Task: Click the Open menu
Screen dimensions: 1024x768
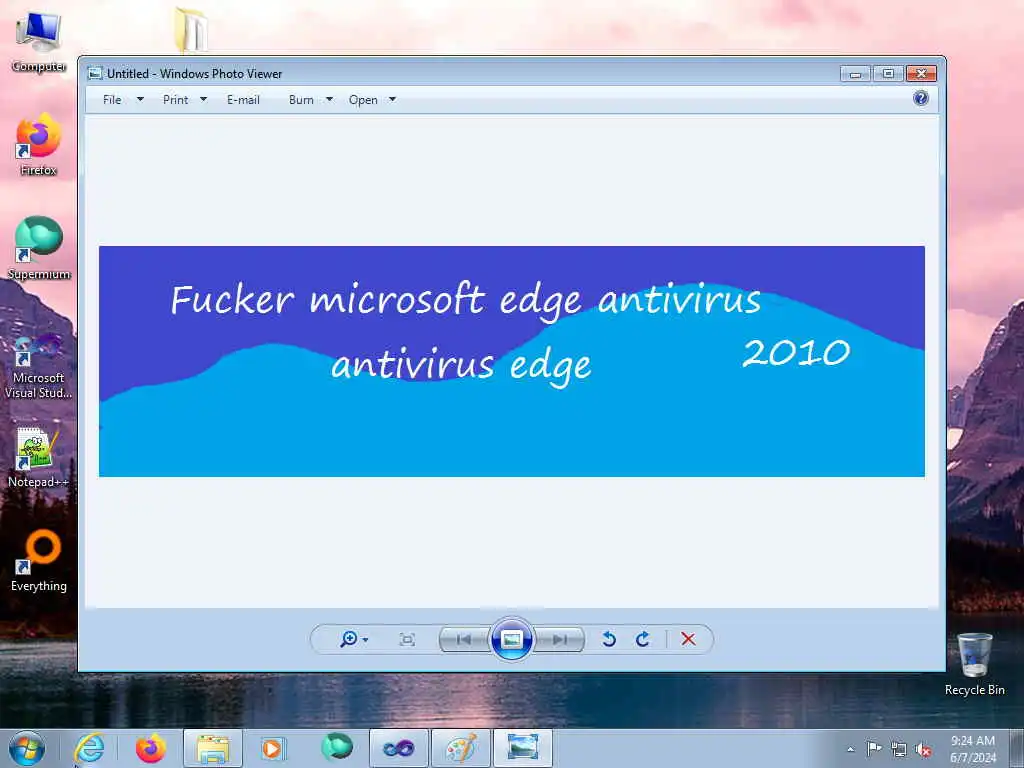Action: click(363, 100)
